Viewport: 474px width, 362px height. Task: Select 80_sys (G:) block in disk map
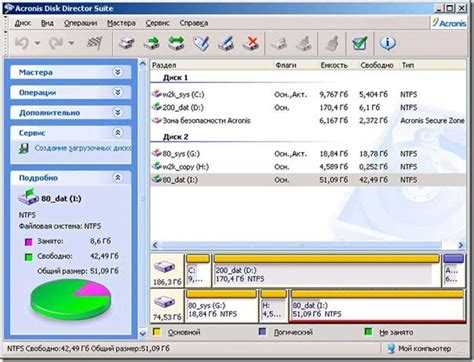pos(221,306)
